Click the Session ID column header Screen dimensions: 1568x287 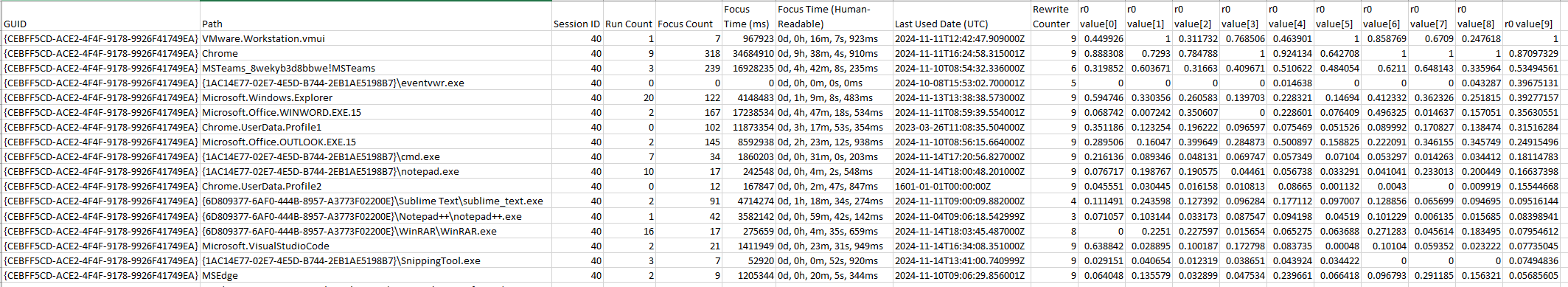577,16
